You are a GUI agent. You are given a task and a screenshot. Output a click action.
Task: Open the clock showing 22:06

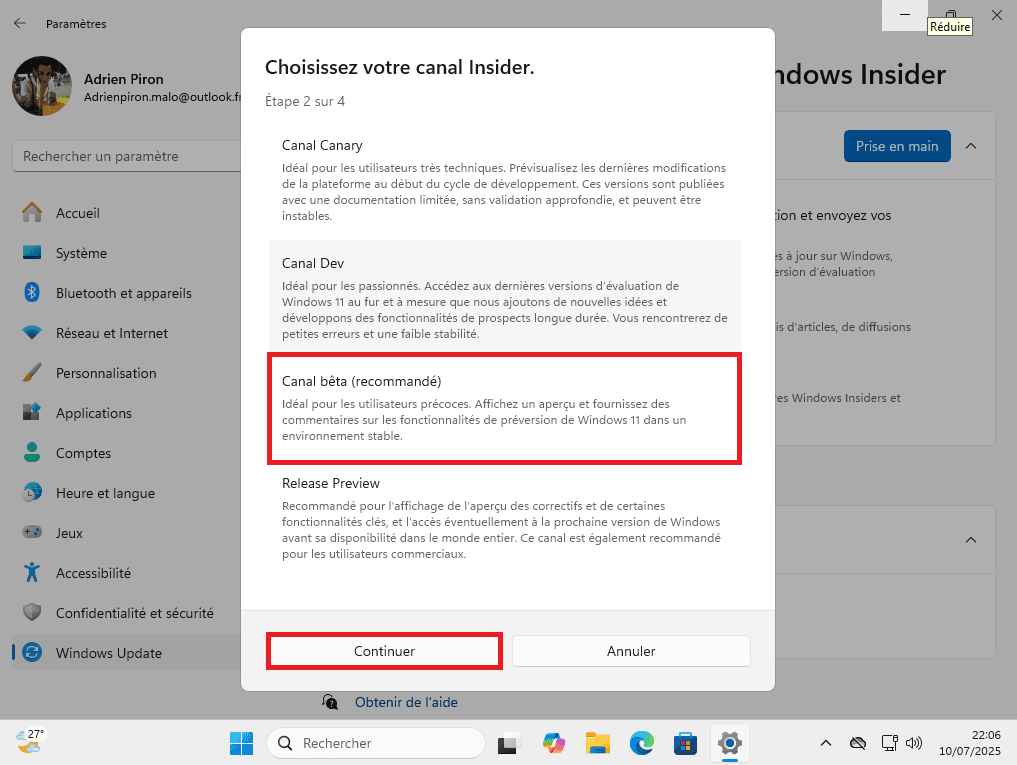tap(970, 743)
